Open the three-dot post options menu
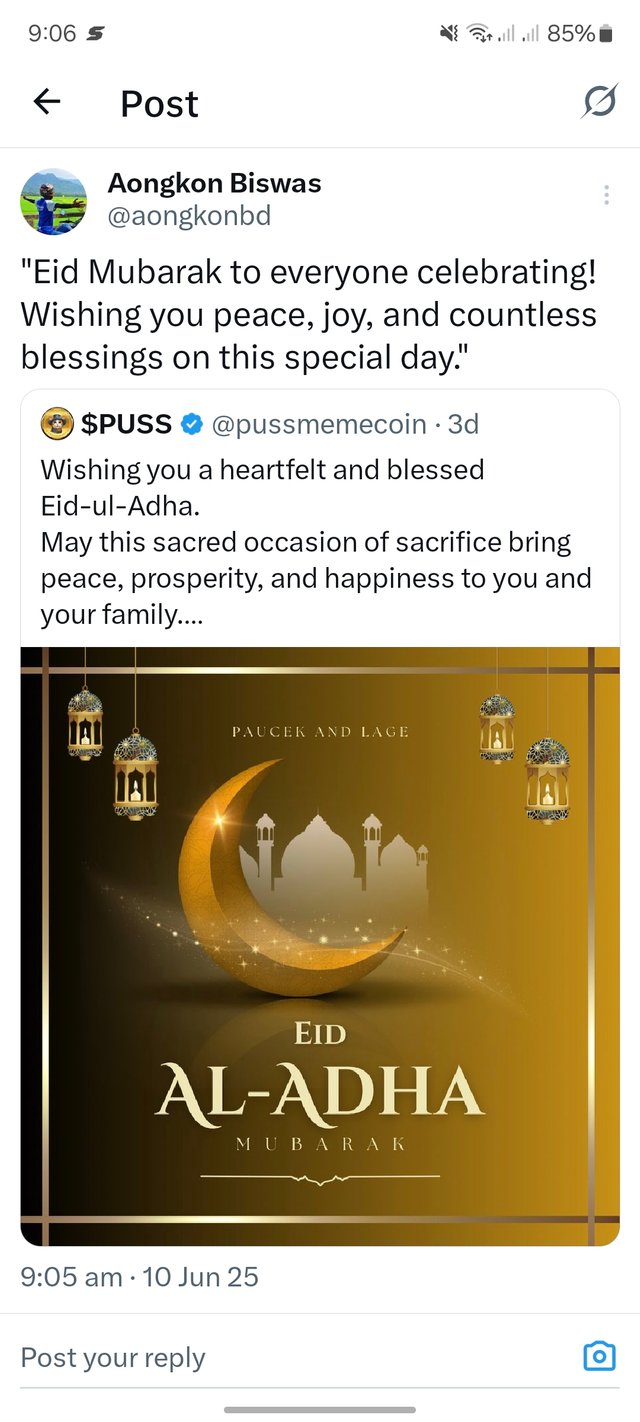This screenshot has width=640, height=1422. [x=606, y=195]
